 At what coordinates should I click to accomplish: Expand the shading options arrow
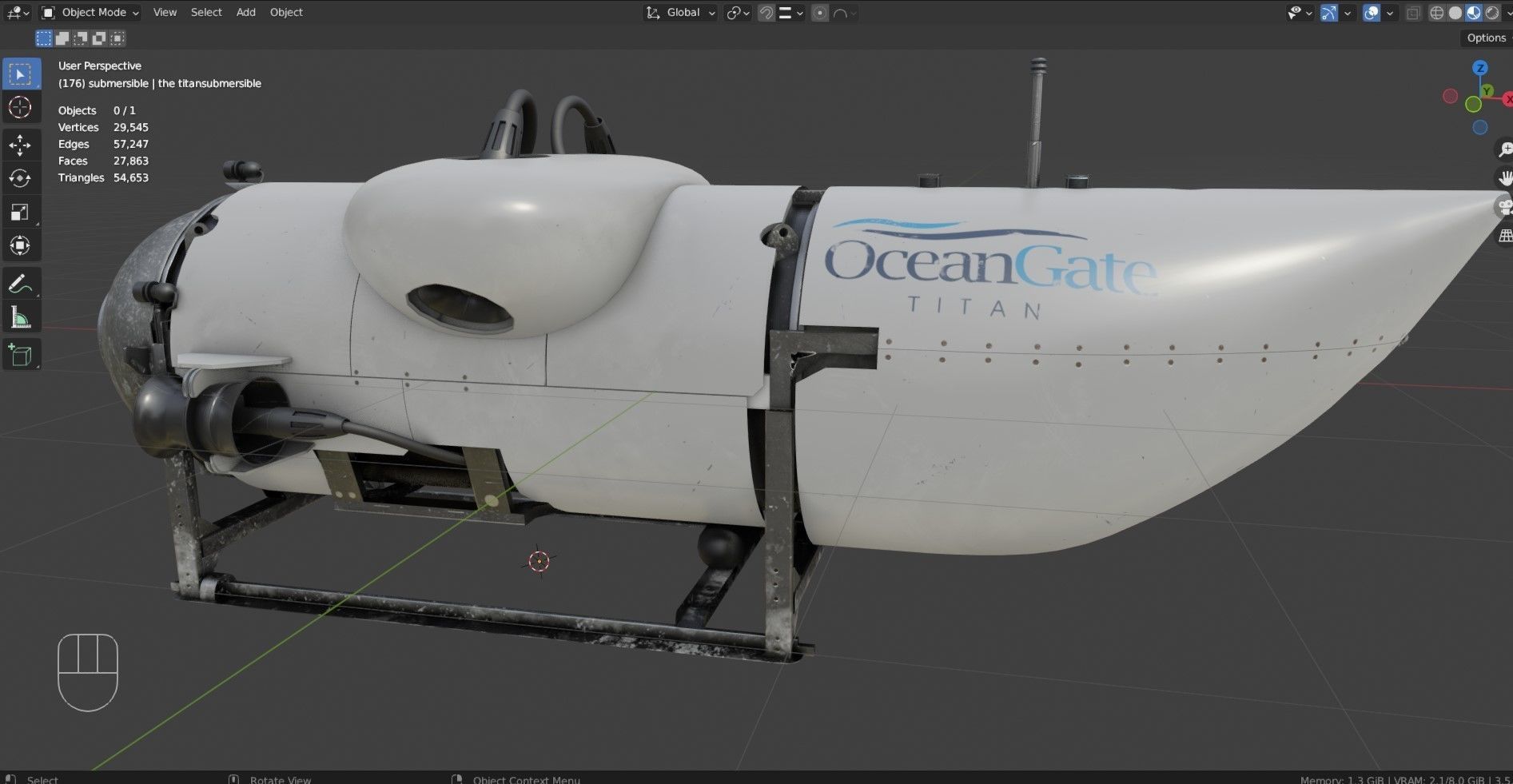[1507, 13]
